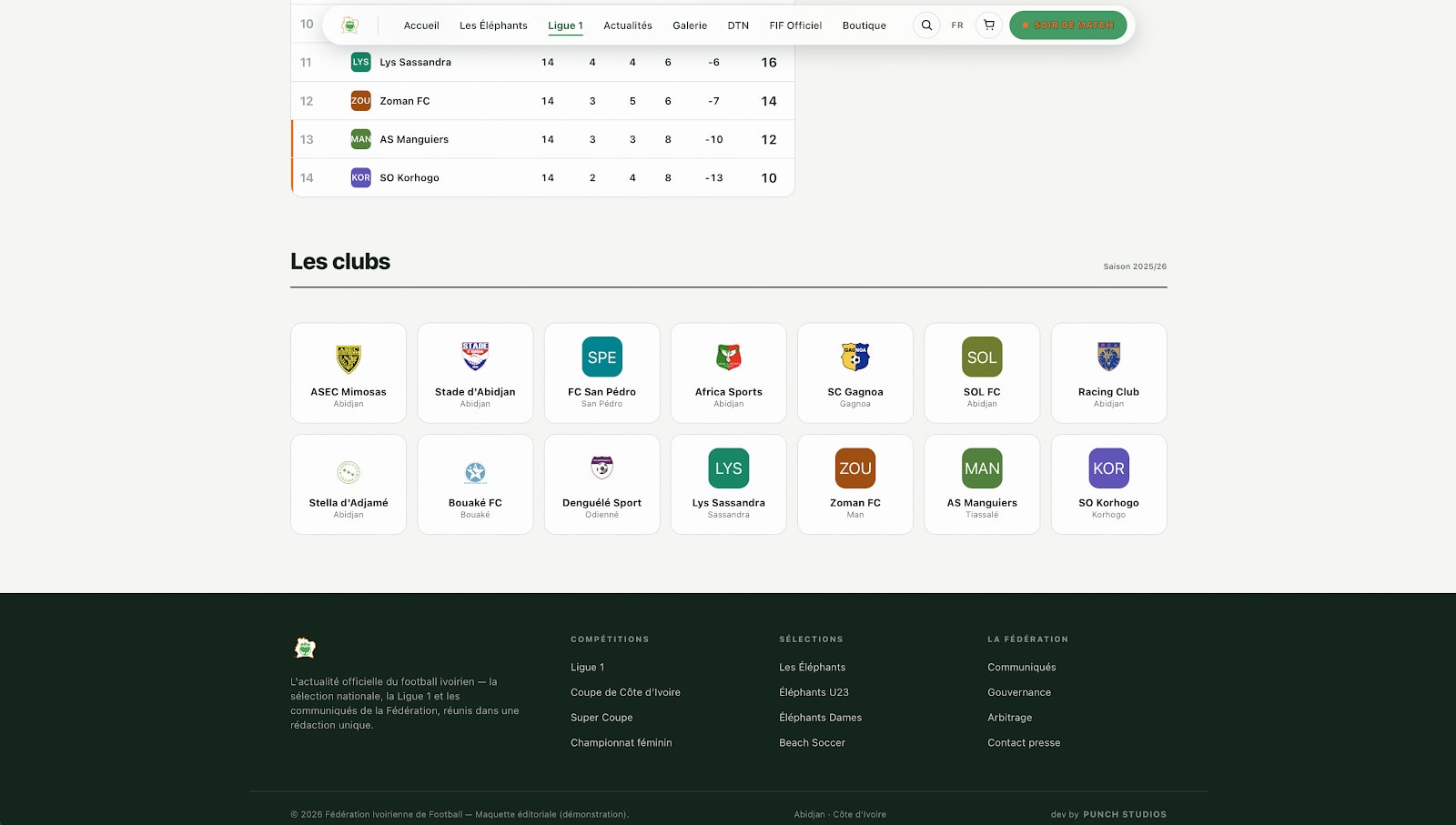Click the Africa Sports club name
The image size is (1456, 825).
tap(729, 392)
